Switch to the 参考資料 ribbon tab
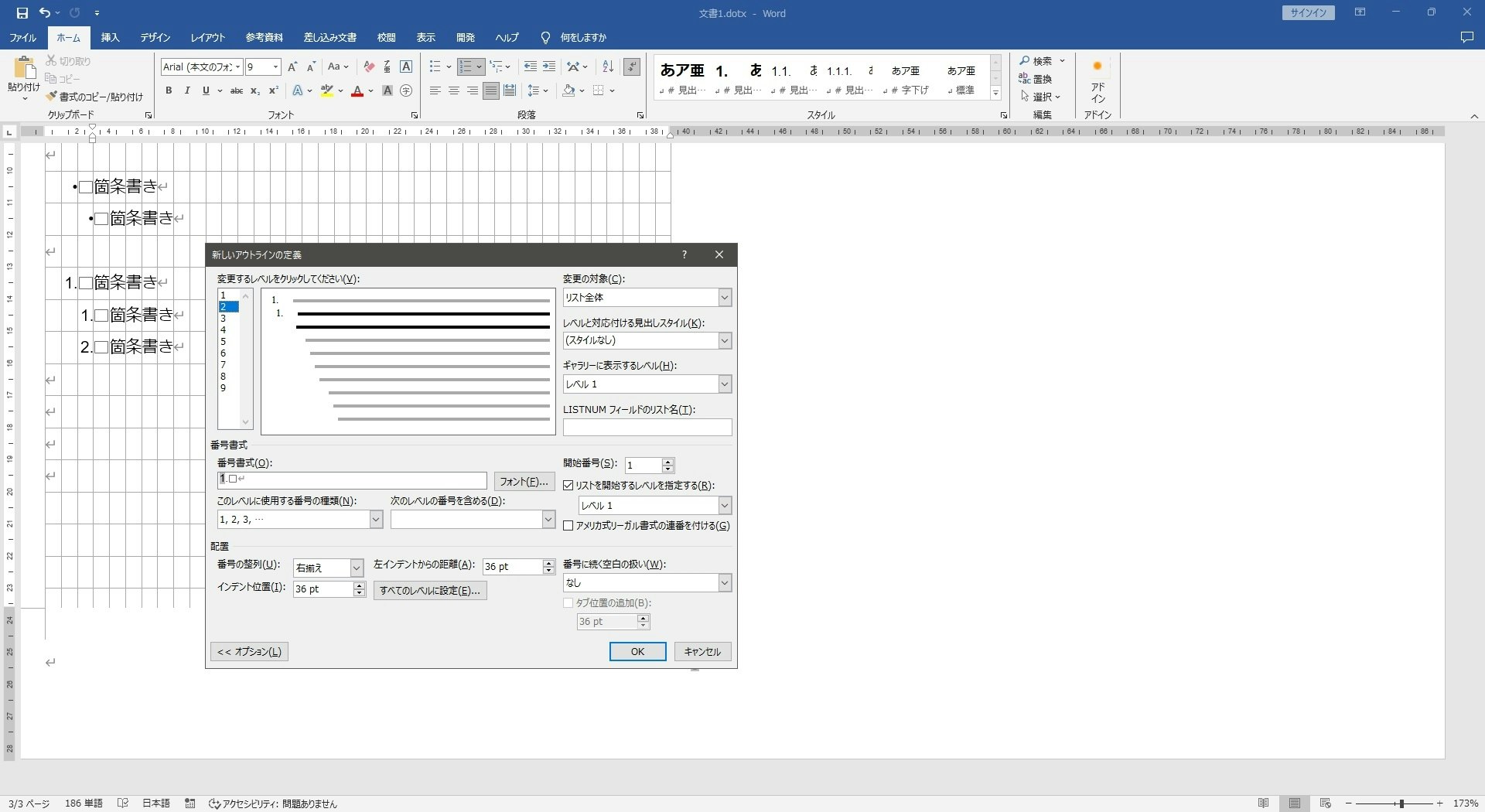Viewport: 1485px width, 812px height. (x=265, y=37)
